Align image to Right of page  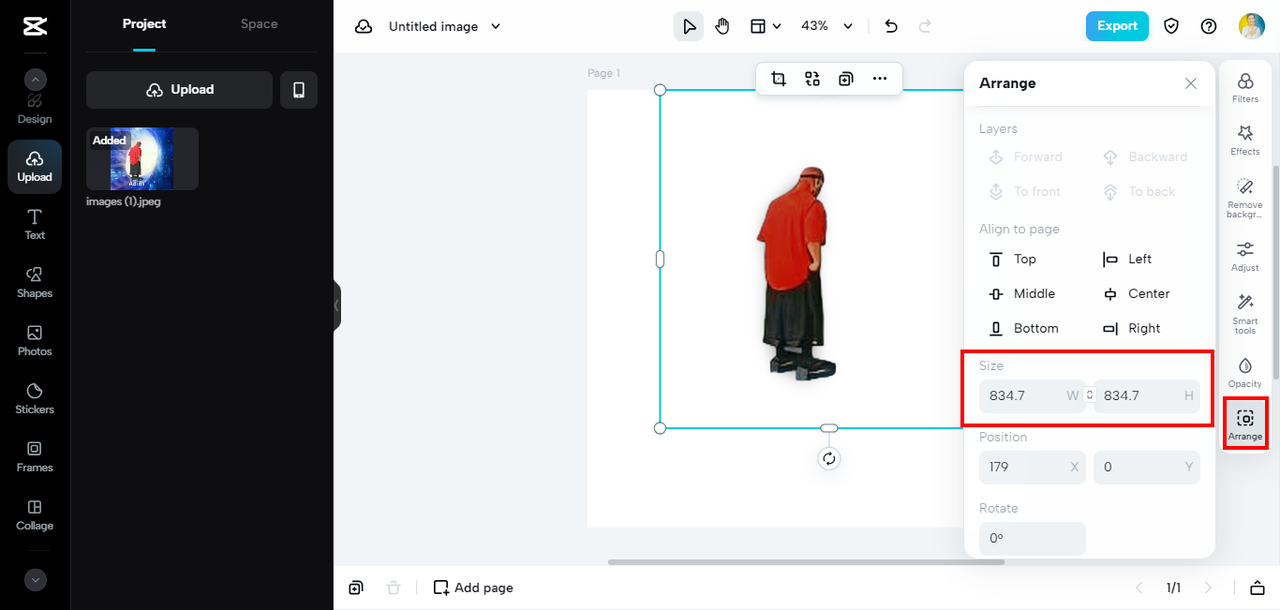coord(1131,328)
